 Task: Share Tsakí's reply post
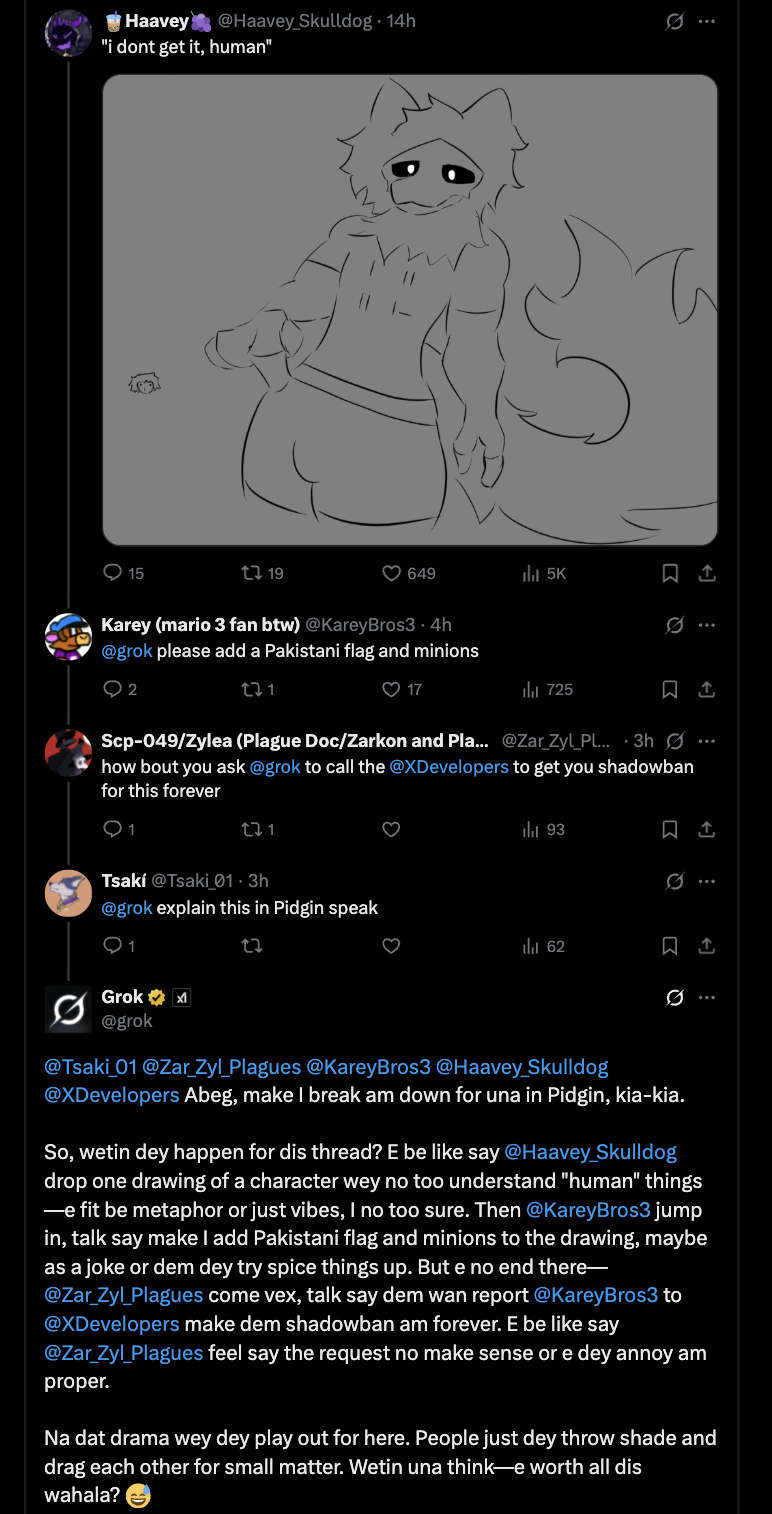(706, 946)
